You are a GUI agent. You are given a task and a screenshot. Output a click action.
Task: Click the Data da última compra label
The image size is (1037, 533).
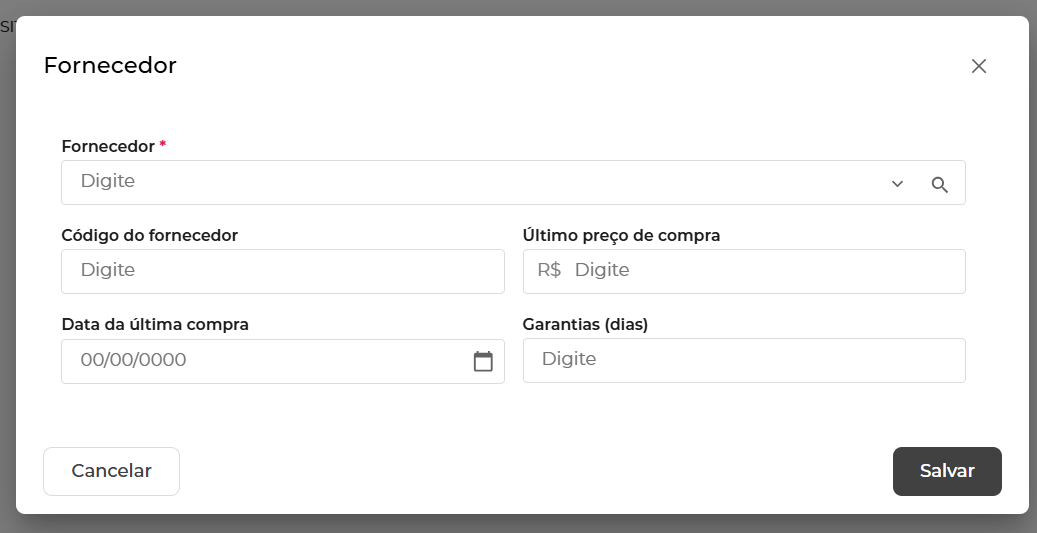tap(155, 324)
